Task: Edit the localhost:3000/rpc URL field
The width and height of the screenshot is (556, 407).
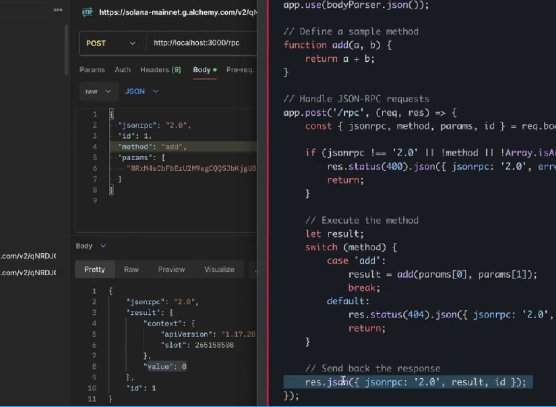Action: 196,43
